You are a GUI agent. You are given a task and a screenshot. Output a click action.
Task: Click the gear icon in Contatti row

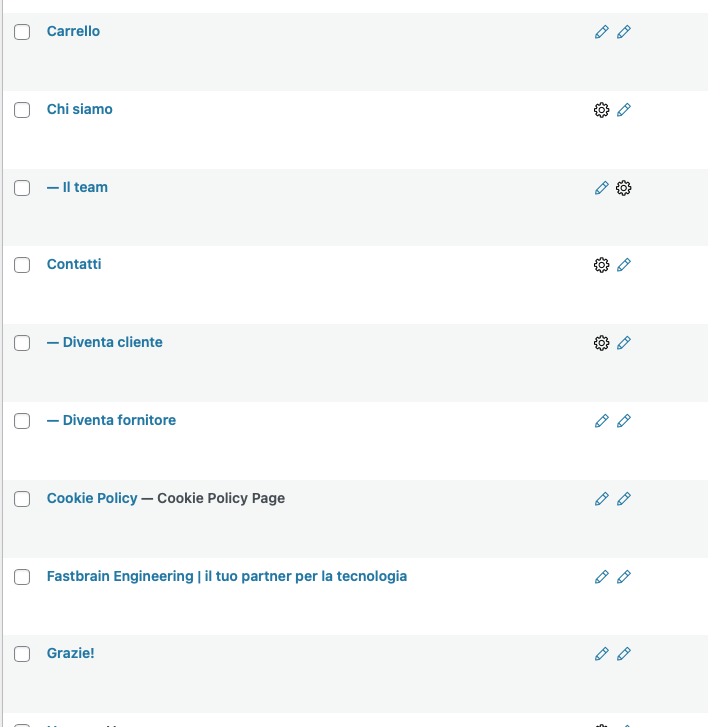(x=601, y=265)
